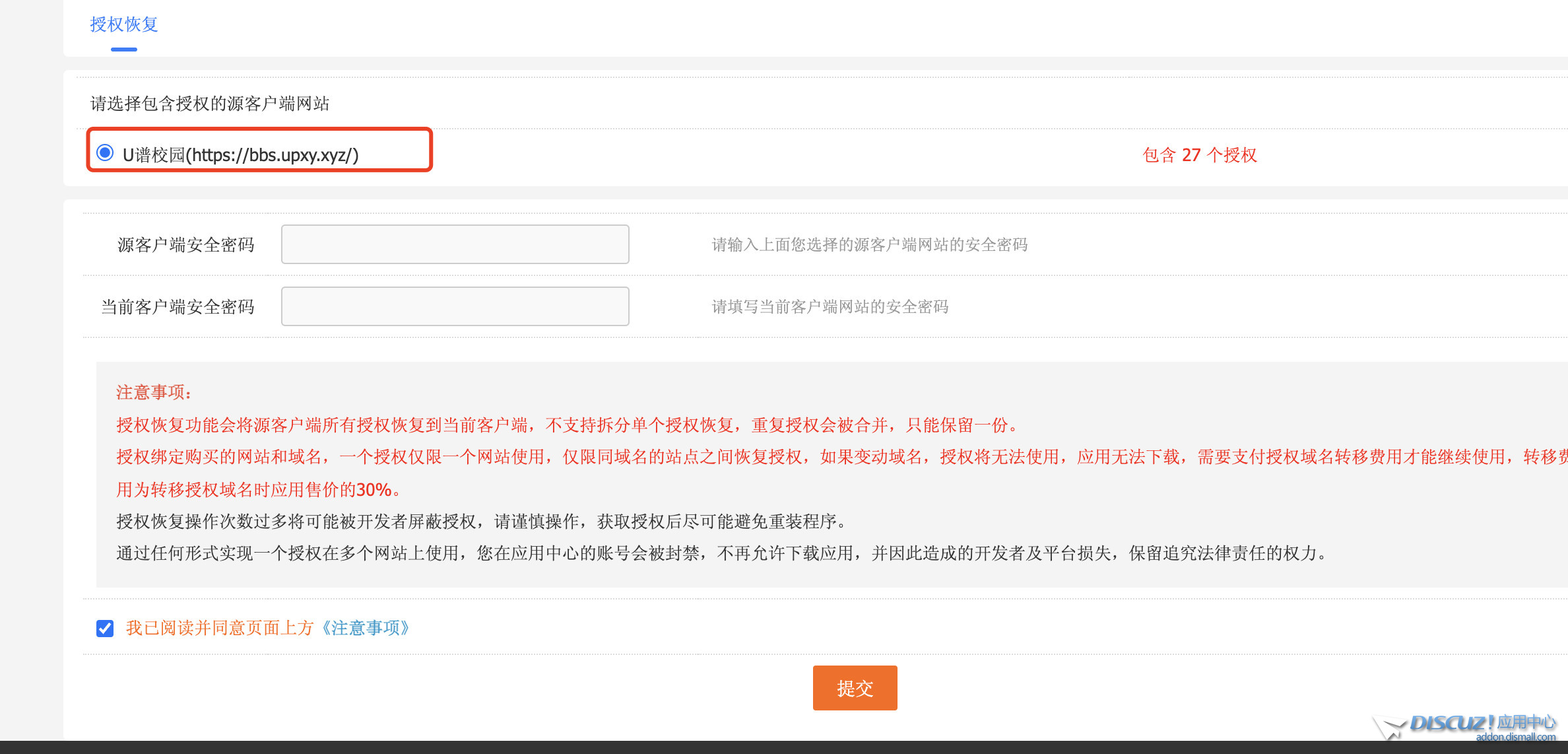Open the 授权恢复 tab
This screenshot has width=1568, height=754.
124,24
